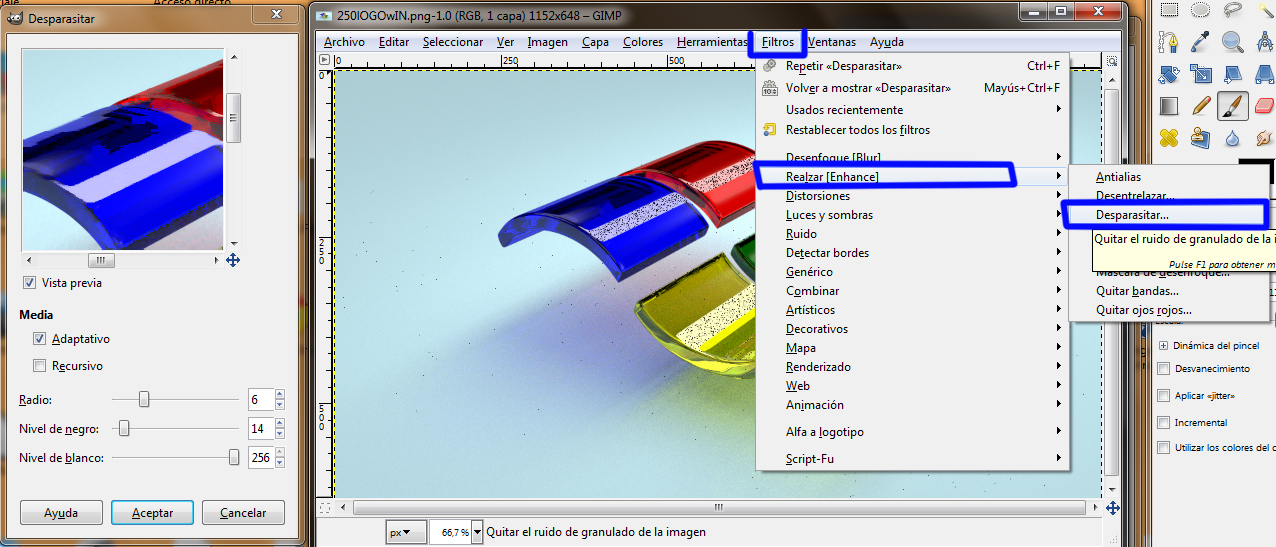Check Utilizar los colores del degradado

coord(1163,448)
